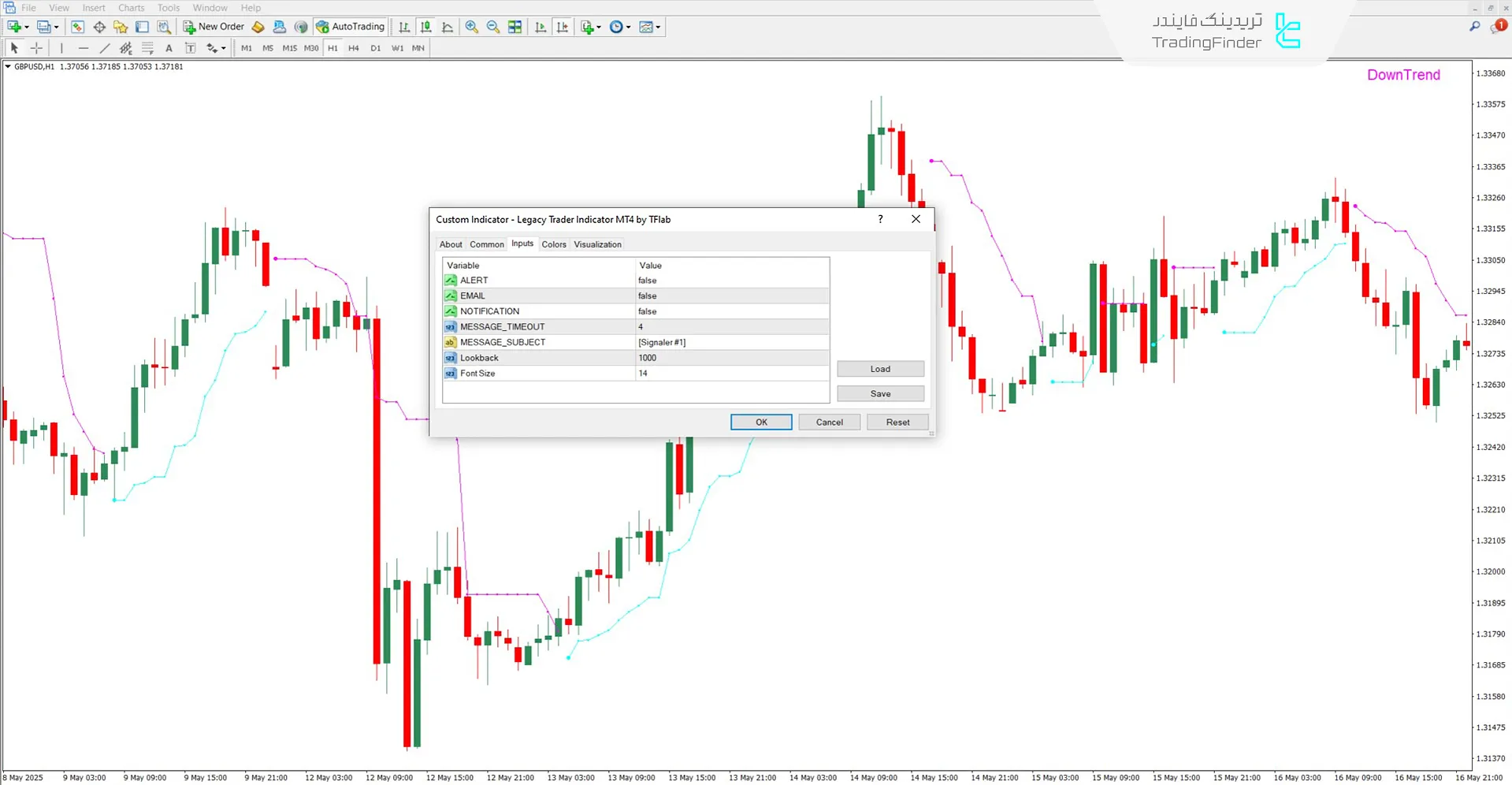This screenshot has height=785, width=1512.
Task: Expand the New Chart dropdown arrow
Action: click(x=27, y=26)
